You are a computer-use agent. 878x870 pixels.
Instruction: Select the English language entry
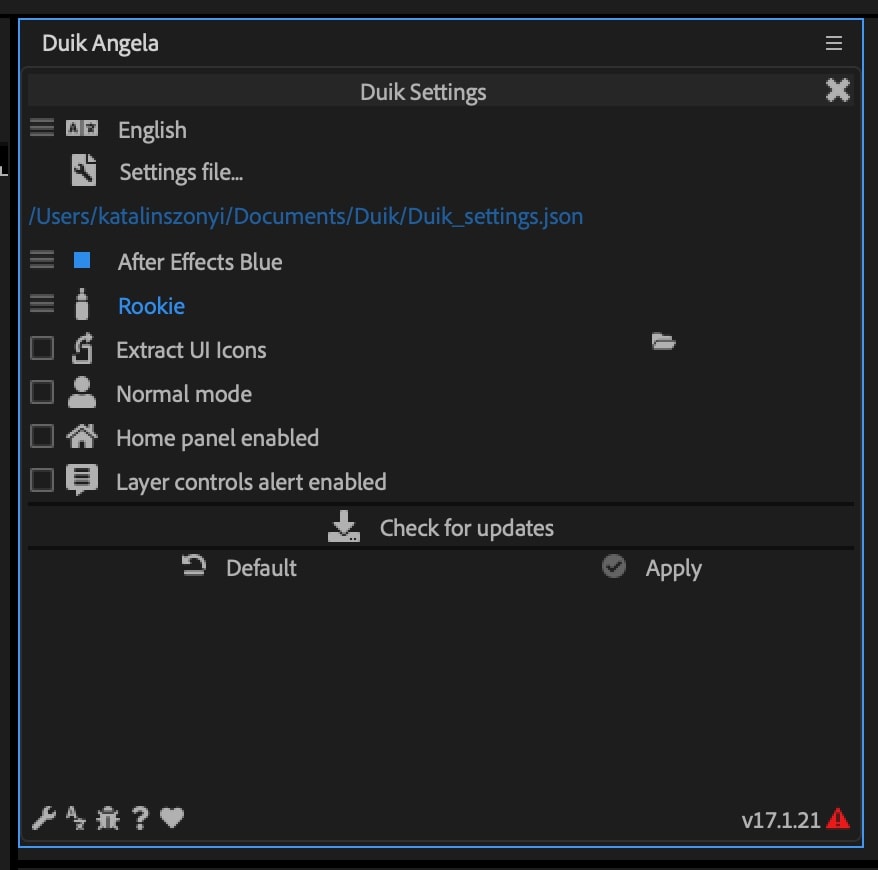(152, 130)
